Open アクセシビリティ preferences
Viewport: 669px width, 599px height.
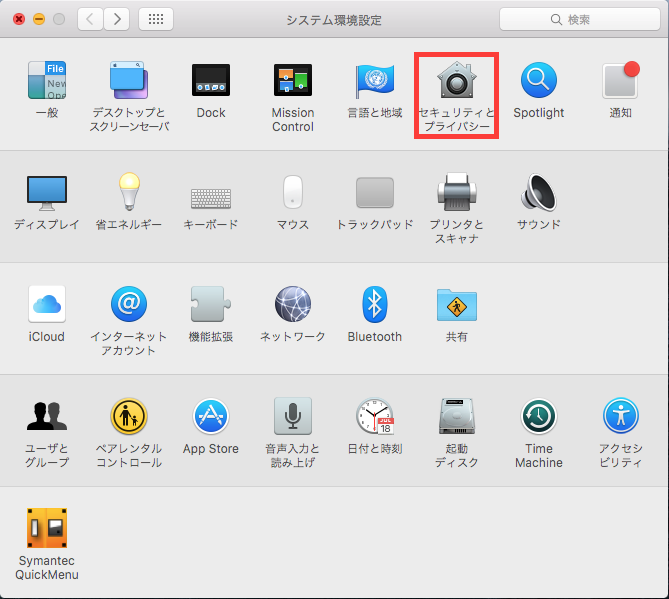click(x=620, y=416)
